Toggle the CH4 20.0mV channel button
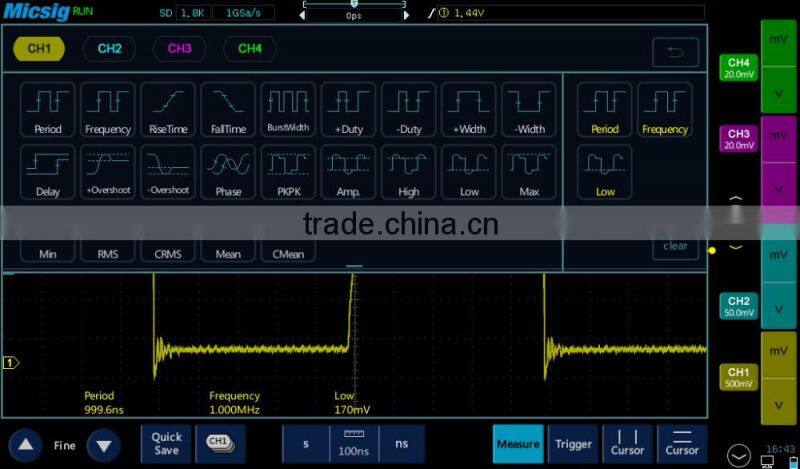 point(739,68)
